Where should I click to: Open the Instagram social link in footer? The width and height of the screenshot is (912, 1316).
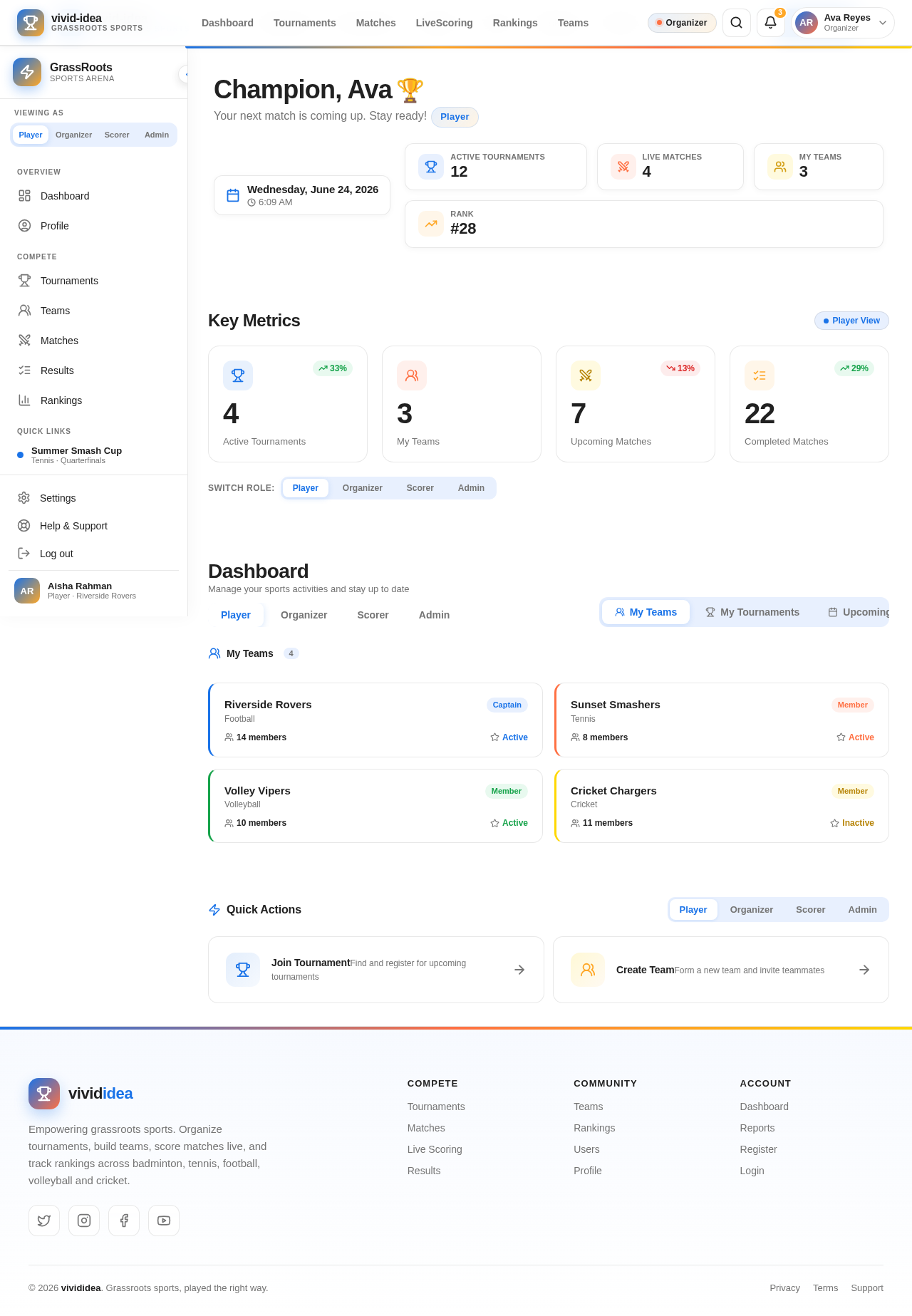(x=84, y=1221)
